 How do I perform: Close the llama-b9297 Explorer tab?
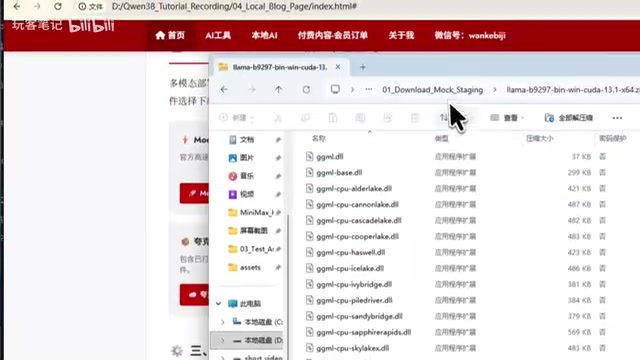(x=338, y=67)
